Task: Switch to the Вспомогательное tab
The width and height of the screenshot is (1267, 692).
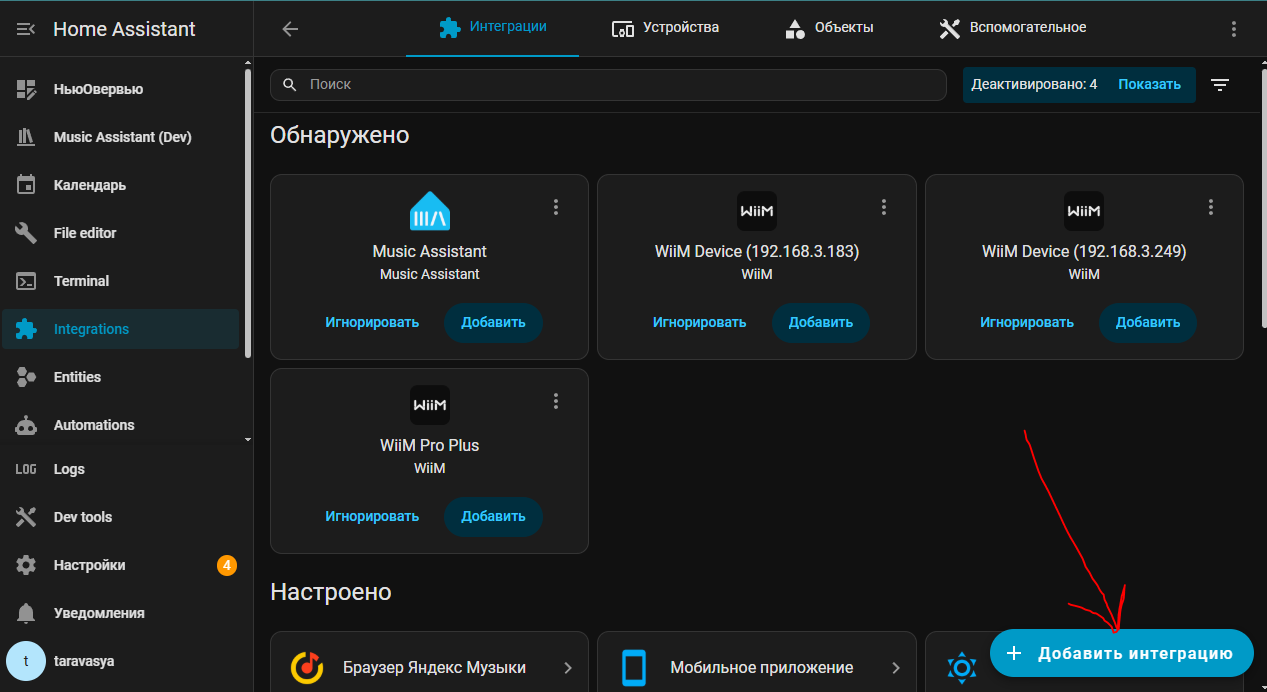Action: 1012,28
